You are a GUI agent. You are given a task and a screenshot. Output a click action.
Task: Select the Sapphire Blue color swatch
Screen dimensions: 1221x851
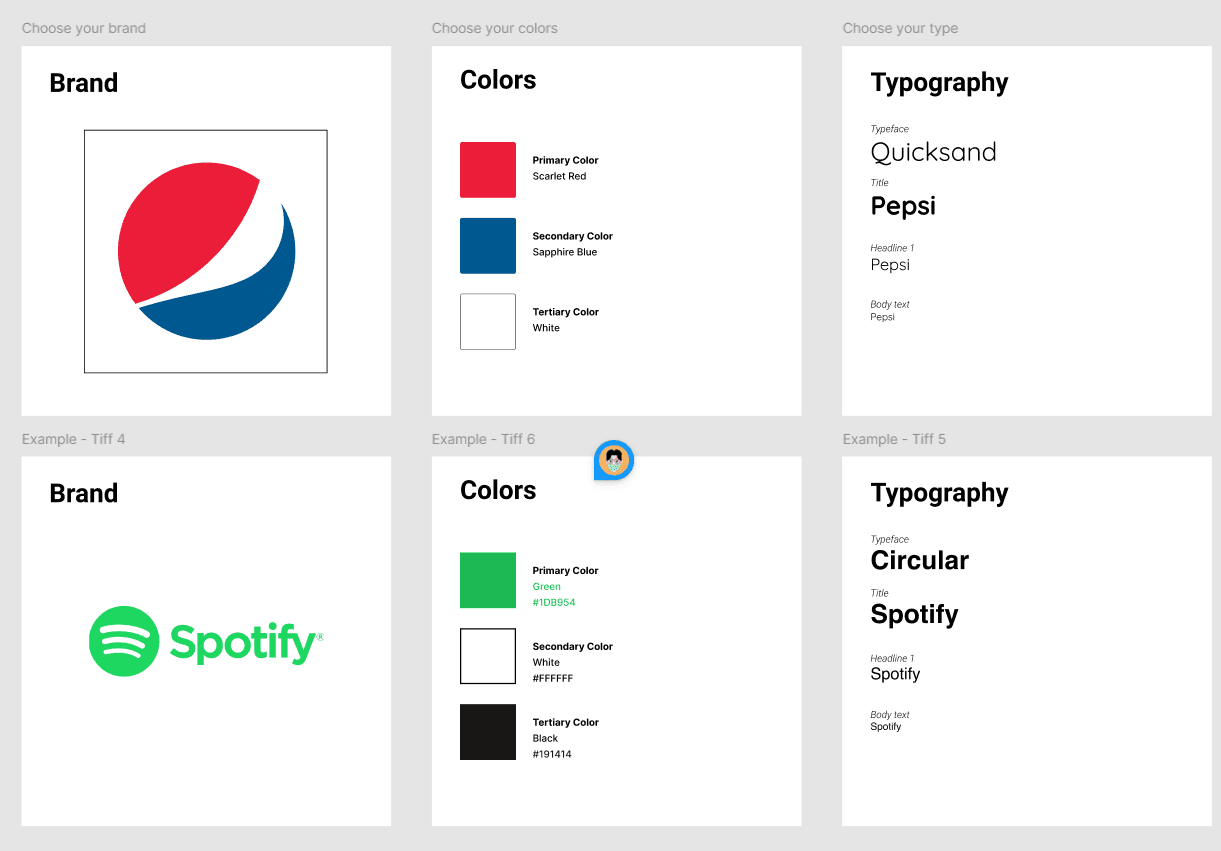pos(488,246)
